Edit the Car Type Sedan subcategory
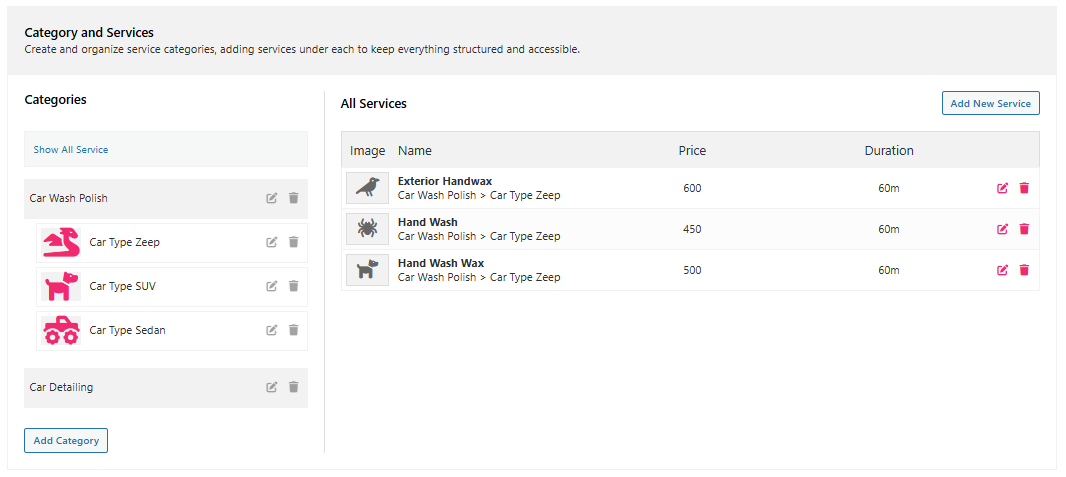This screenshot has height=477, width=1066. (272, 330)
